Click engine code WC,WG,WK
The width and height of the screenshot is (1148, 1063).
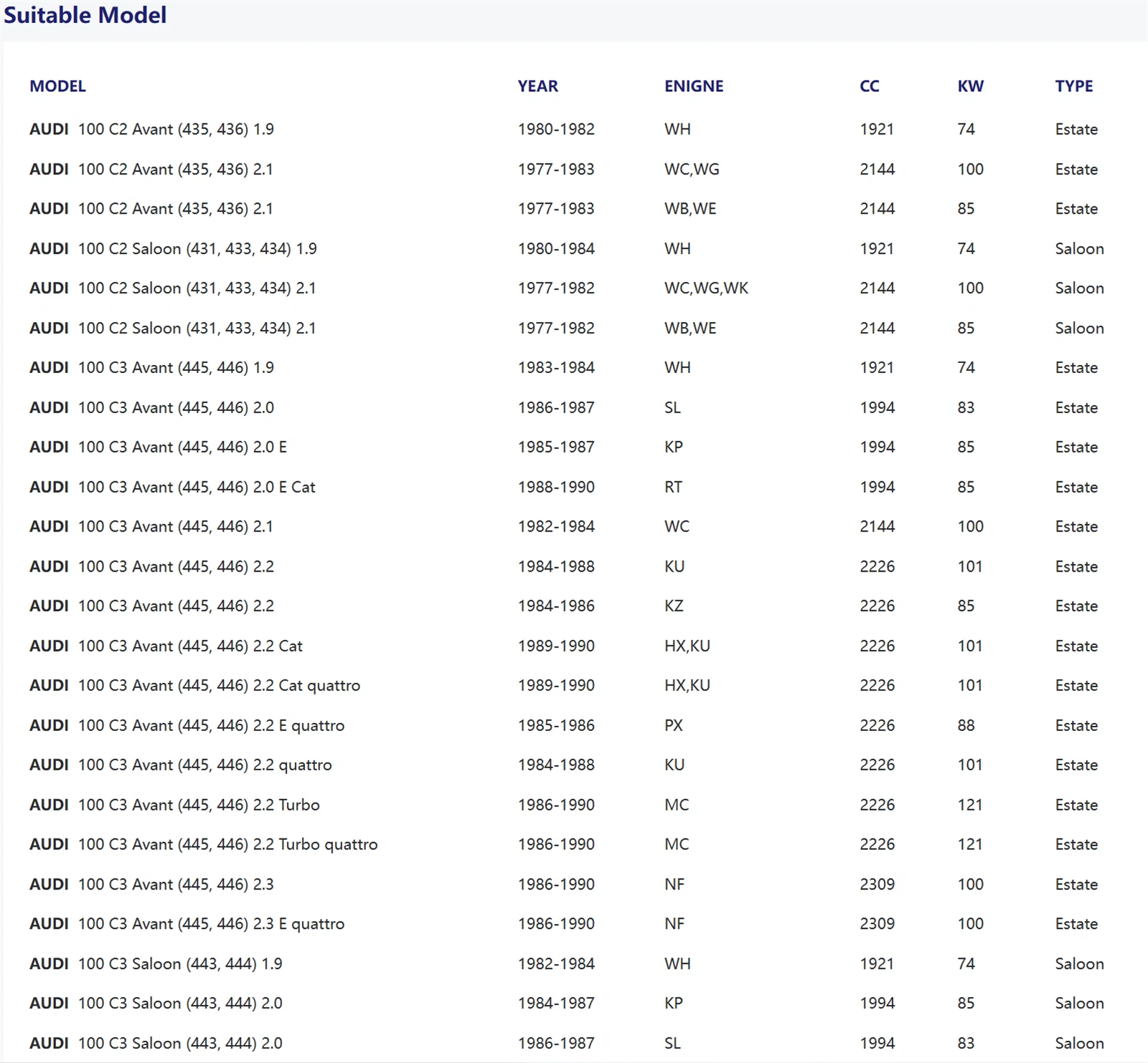[706, 288]
